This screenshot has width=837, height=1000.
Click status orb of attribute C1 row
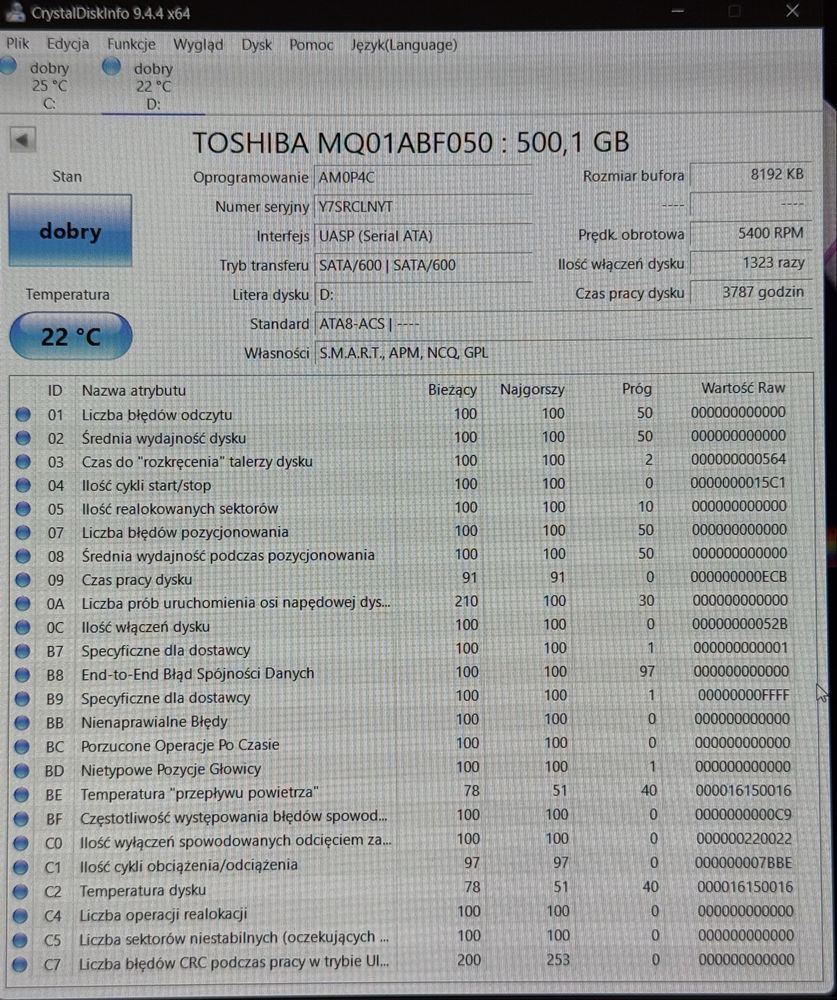coord(21,867)
